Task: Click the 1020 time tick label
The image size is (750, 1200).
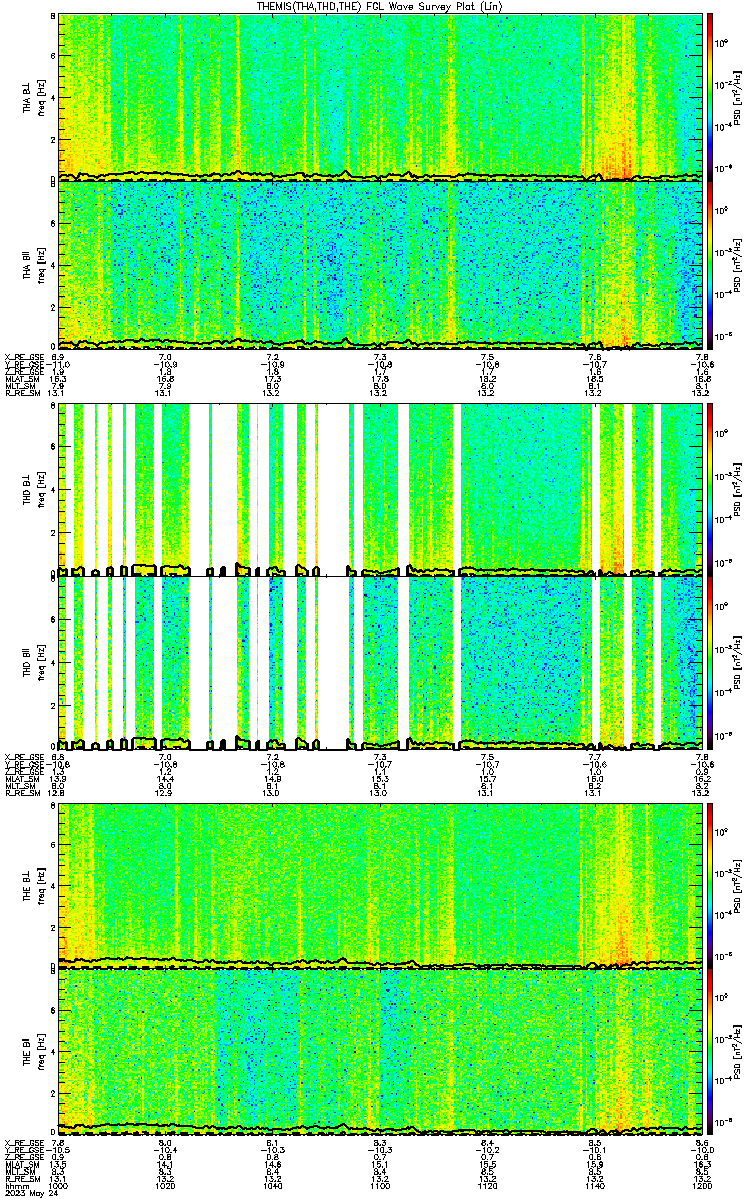Action: coord(166,1185)
